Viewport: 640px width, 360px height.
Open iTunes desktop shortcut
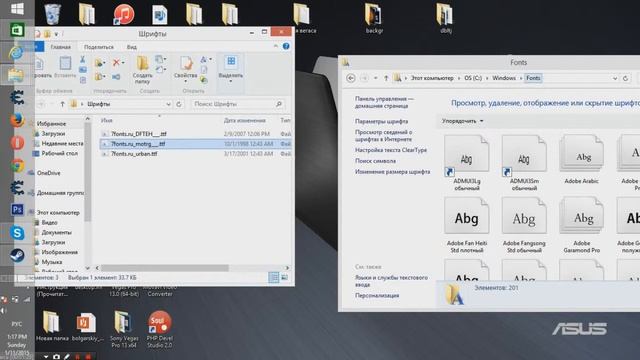(x=123, y=14)
